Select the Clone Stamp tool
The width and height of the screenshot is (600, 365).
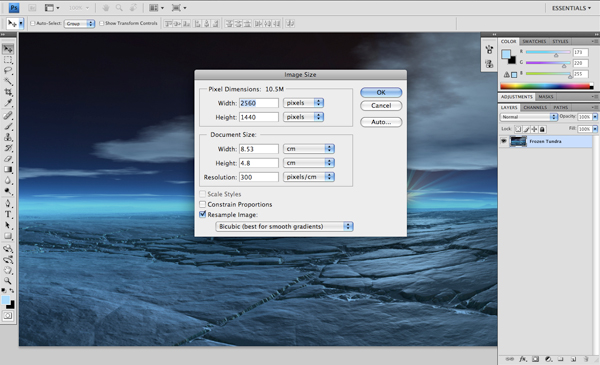click(x=8, y=137)
